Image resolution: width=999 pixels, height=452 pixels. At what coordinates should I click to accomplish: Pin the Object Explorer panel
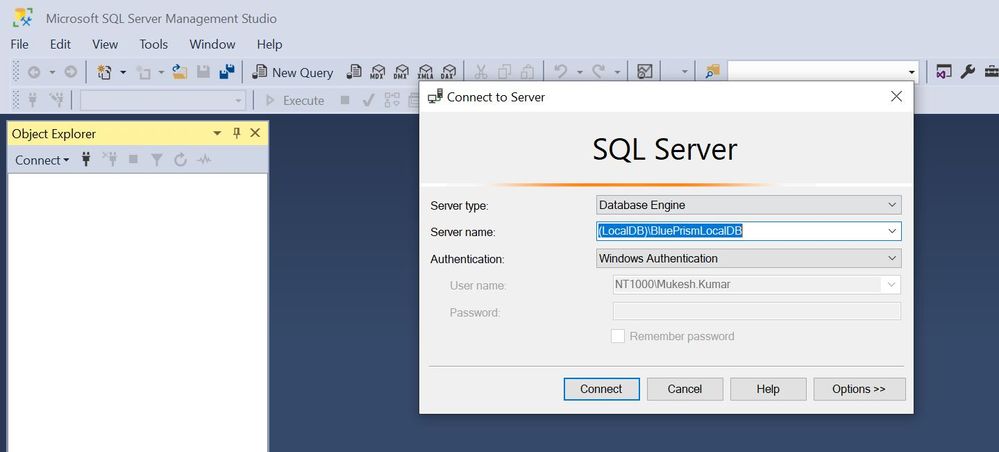coord(237,133)
